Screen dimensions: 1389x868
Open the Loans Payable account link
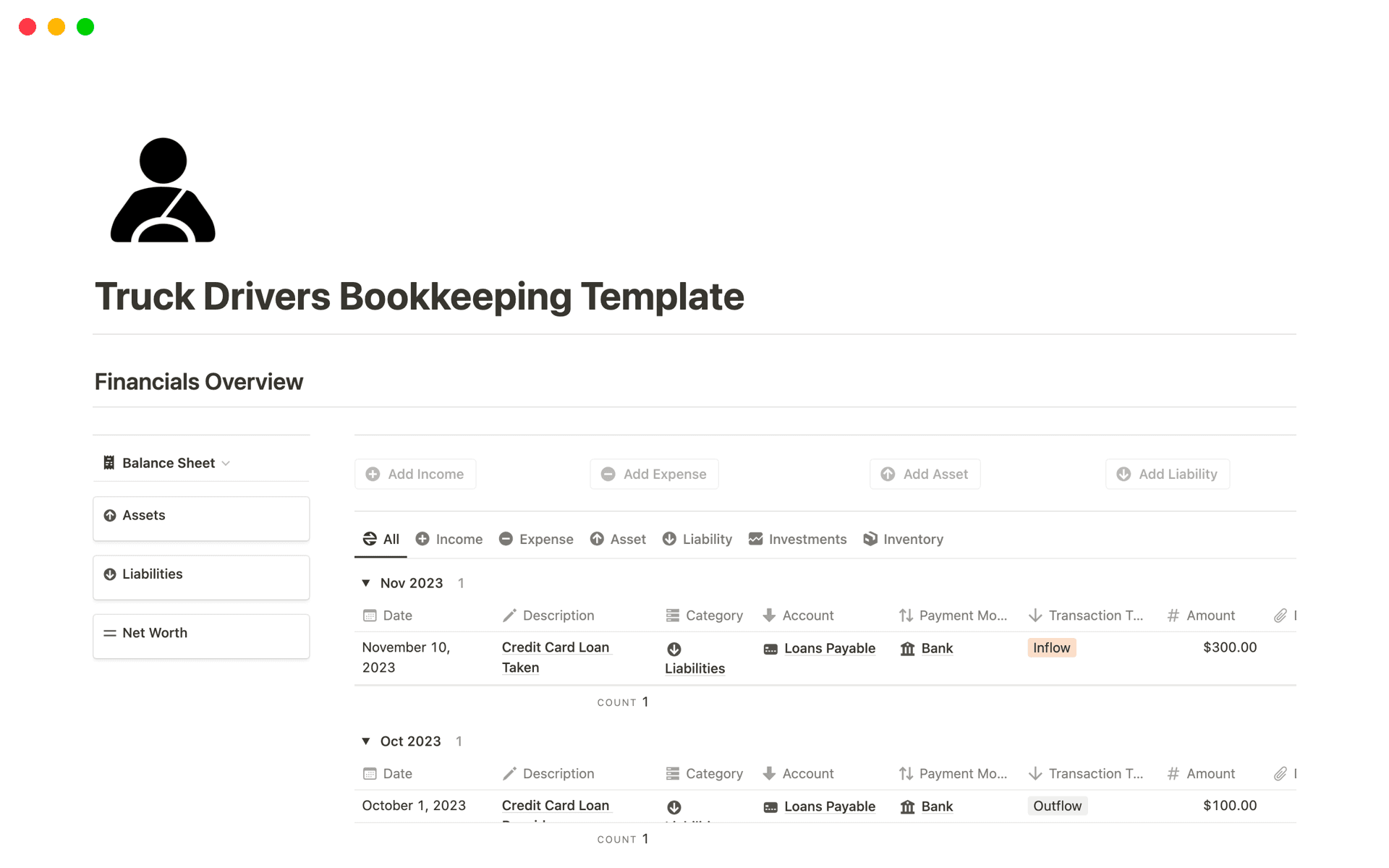click(x=830, y=648)
